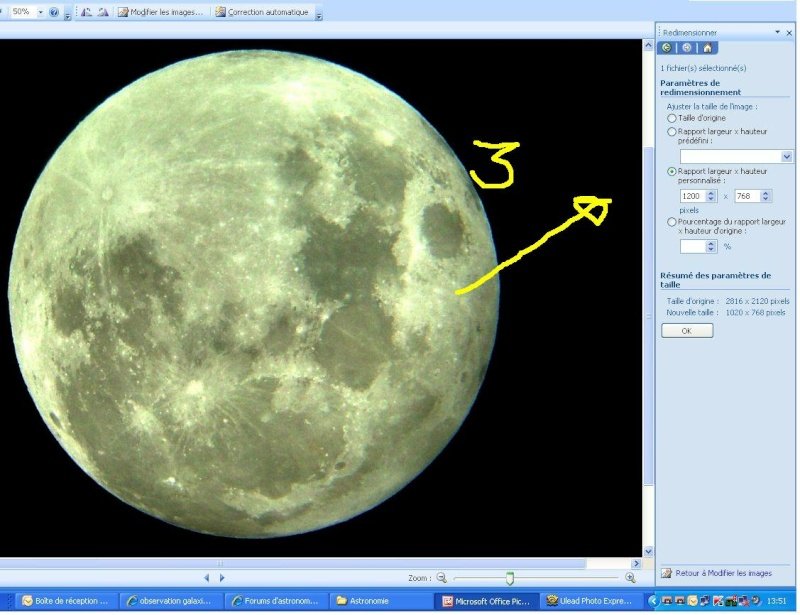Select Rapport largeur x hauteur personnalisé

(x=672, y=171)
